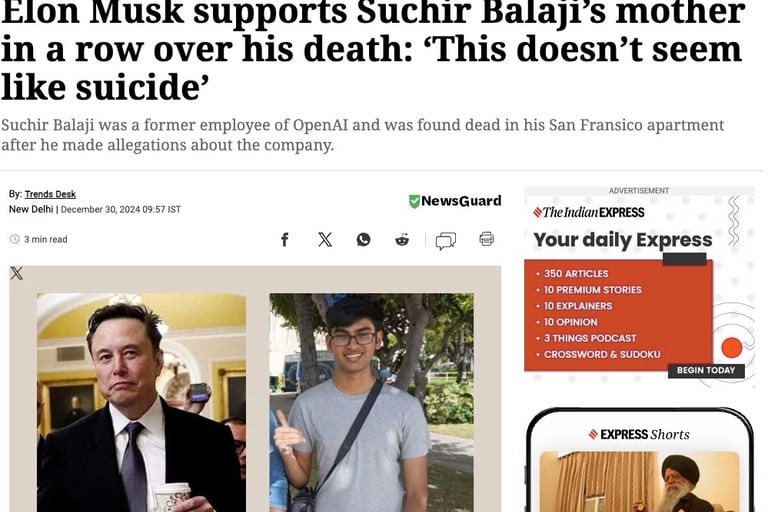Open the comments speech-bubble icon

coord(446,241)
